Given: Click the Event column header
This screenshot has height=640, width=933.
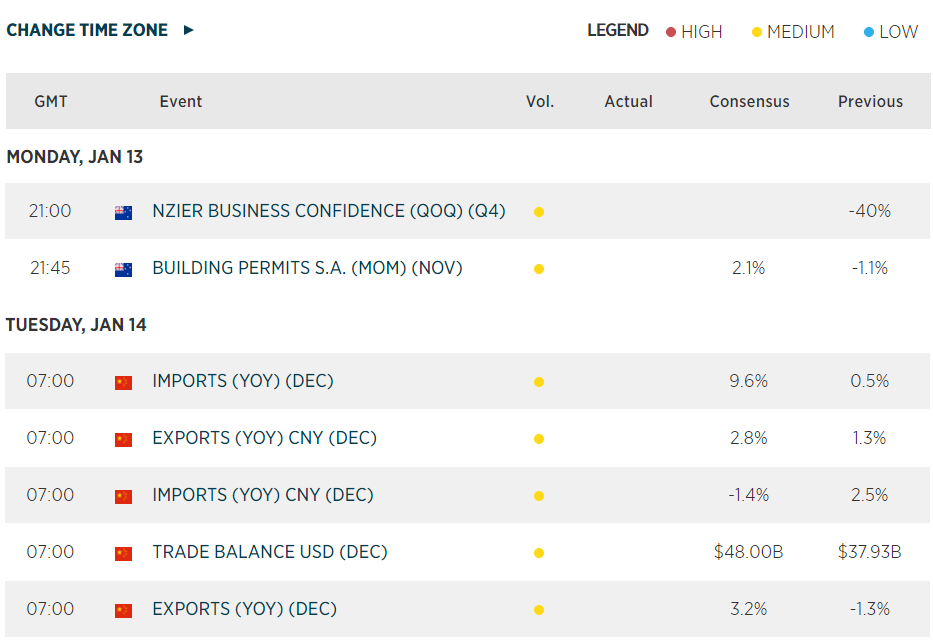Looking at the screenshot, I should click(x=180, y=101).
